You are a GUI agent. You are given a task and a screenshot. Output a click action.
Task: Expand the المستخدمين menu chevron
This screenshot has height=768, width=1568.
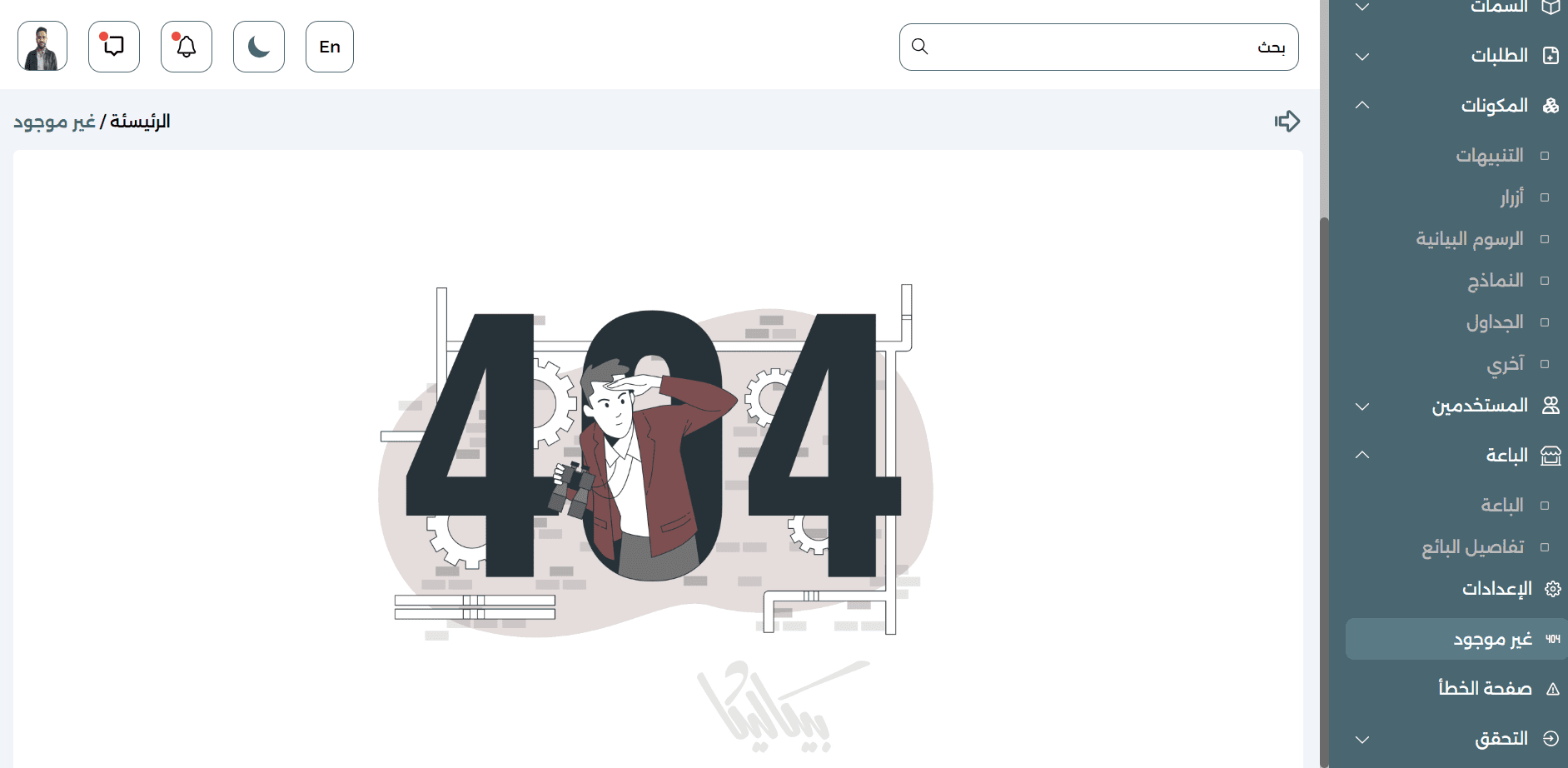(1362, 406)
